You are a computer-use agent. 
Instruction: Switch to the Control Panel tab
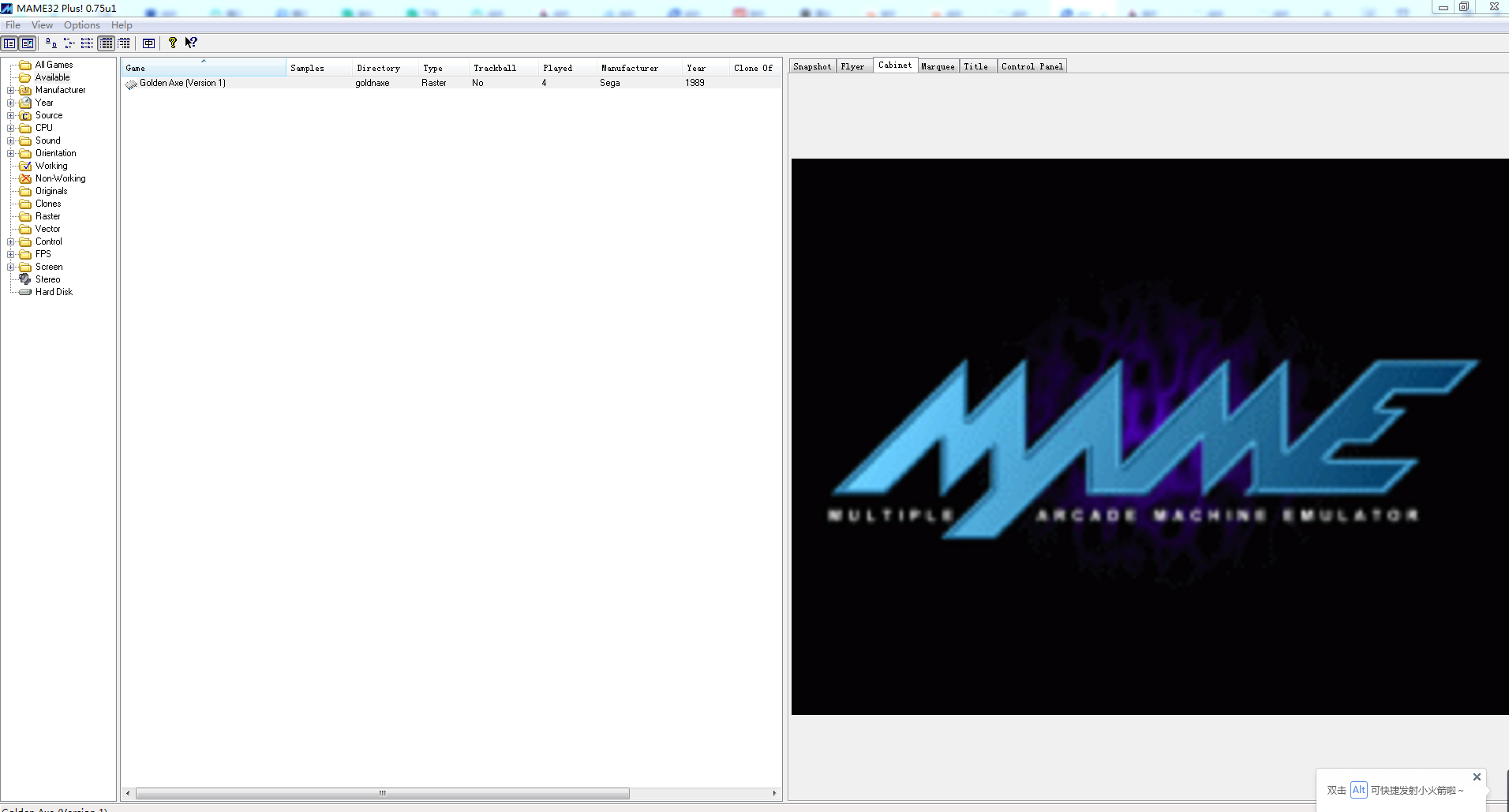click(1032, 66)
